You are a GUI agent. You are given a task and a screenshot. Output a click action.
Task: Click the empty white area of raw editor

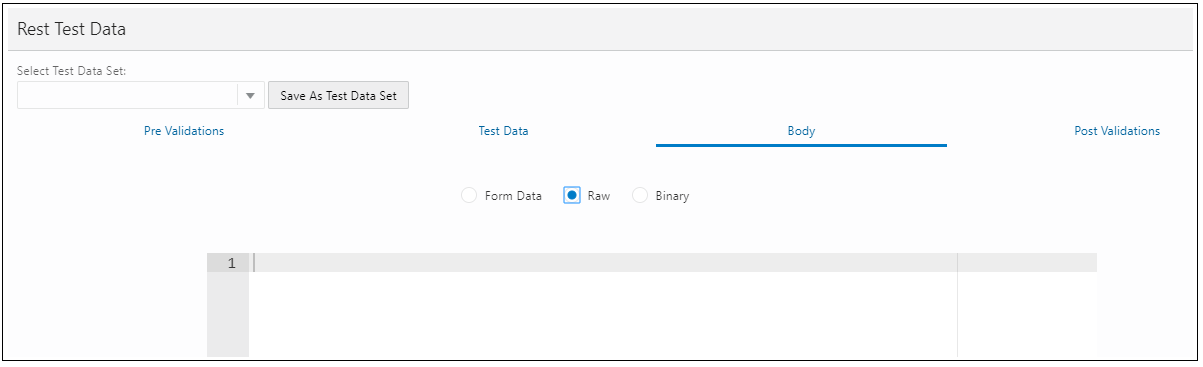click(603, 314)
